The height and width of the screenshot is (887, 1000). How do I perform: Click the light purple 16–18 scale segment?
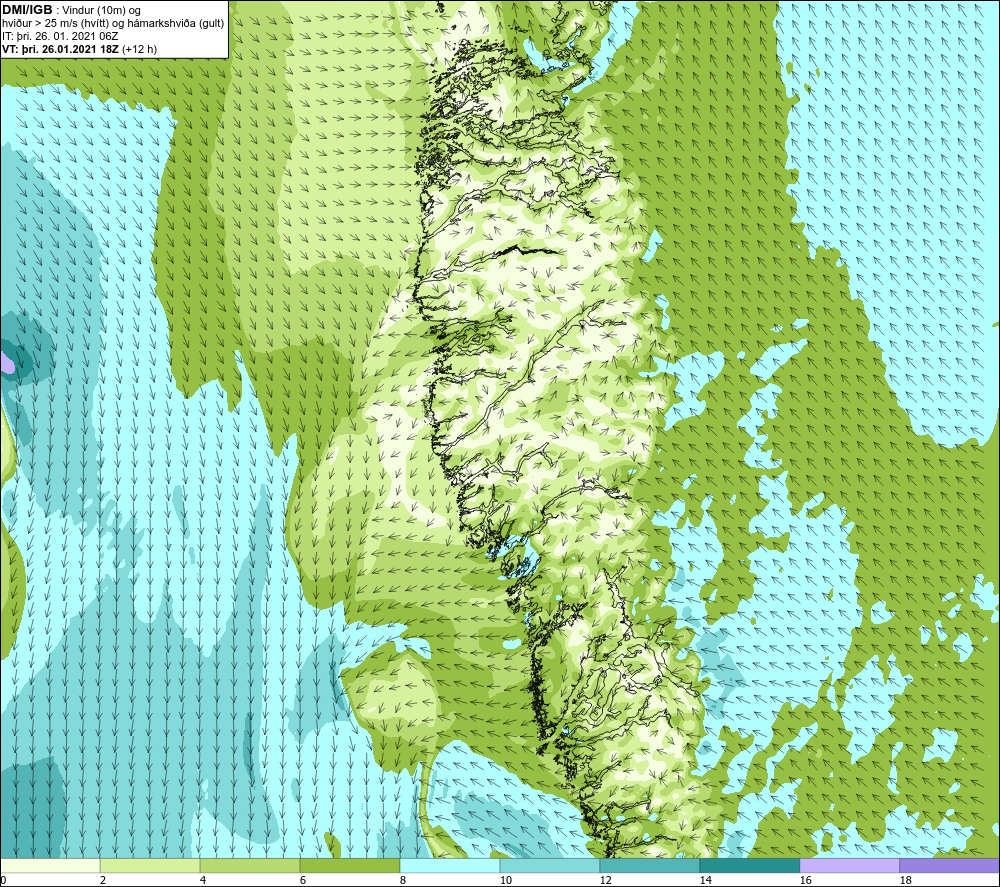(x=849, y=865)
